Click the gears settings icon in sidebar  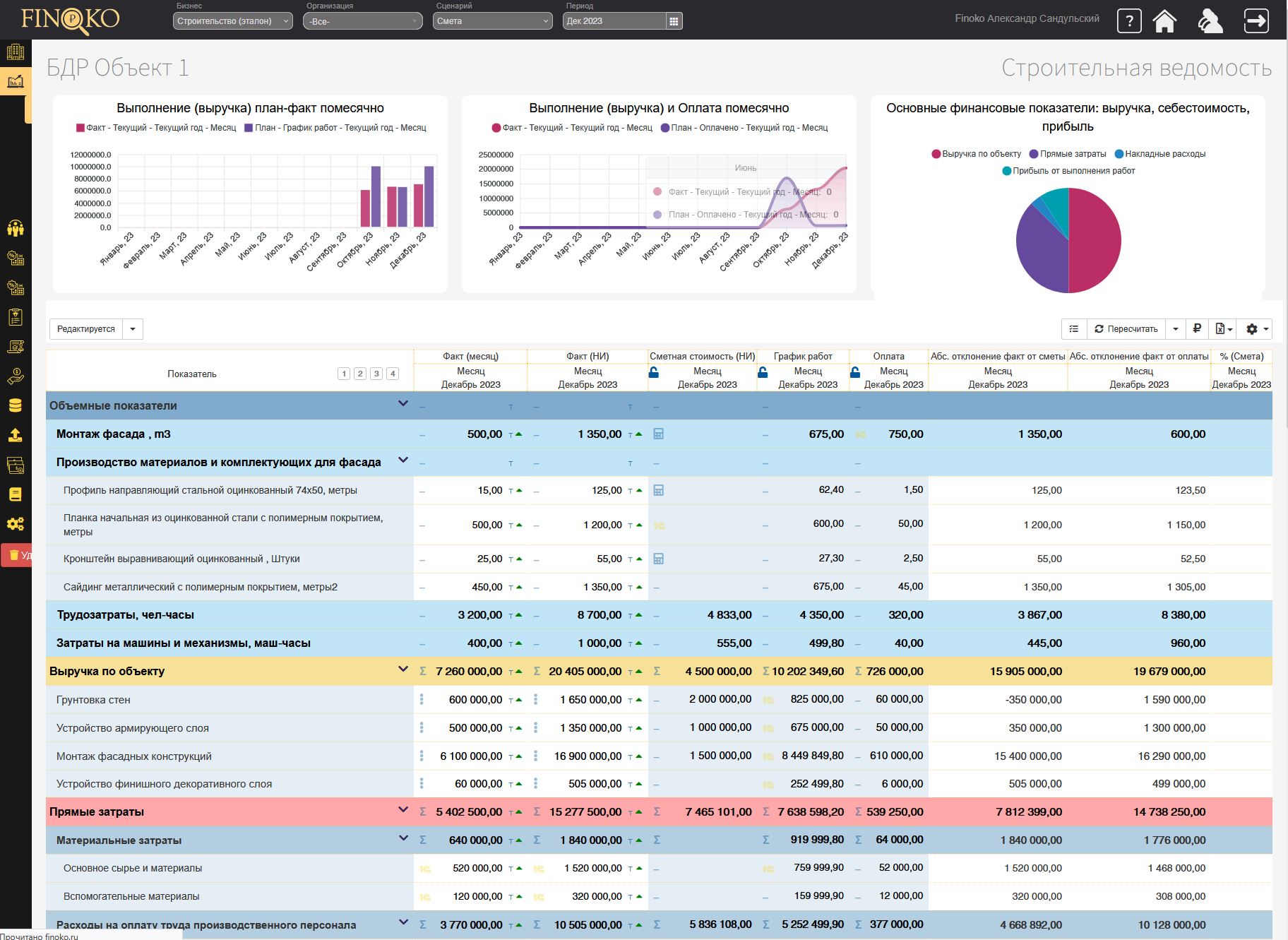tap(15, 524)
